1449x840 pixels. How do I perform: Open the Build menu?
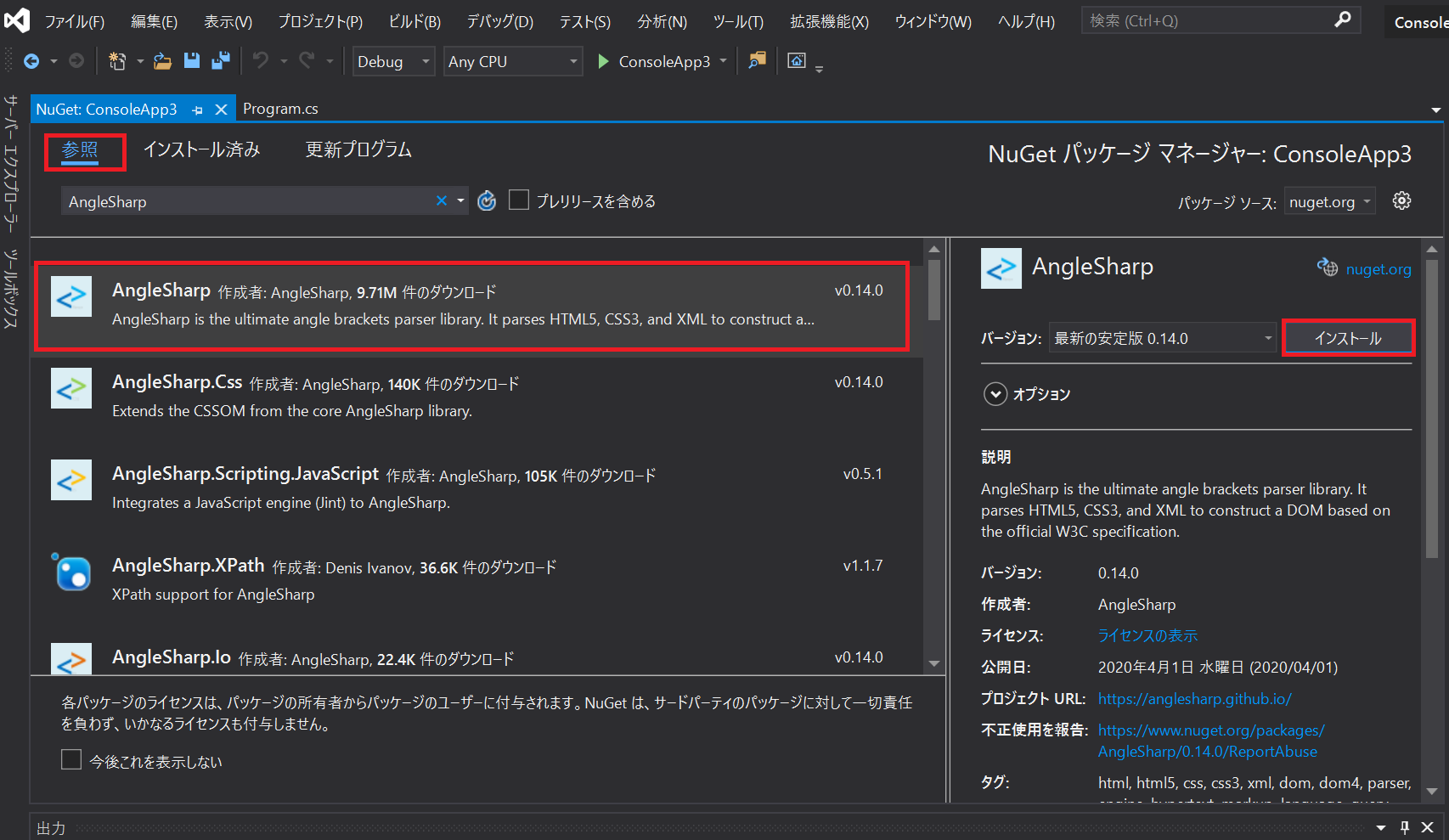[414, 21]
